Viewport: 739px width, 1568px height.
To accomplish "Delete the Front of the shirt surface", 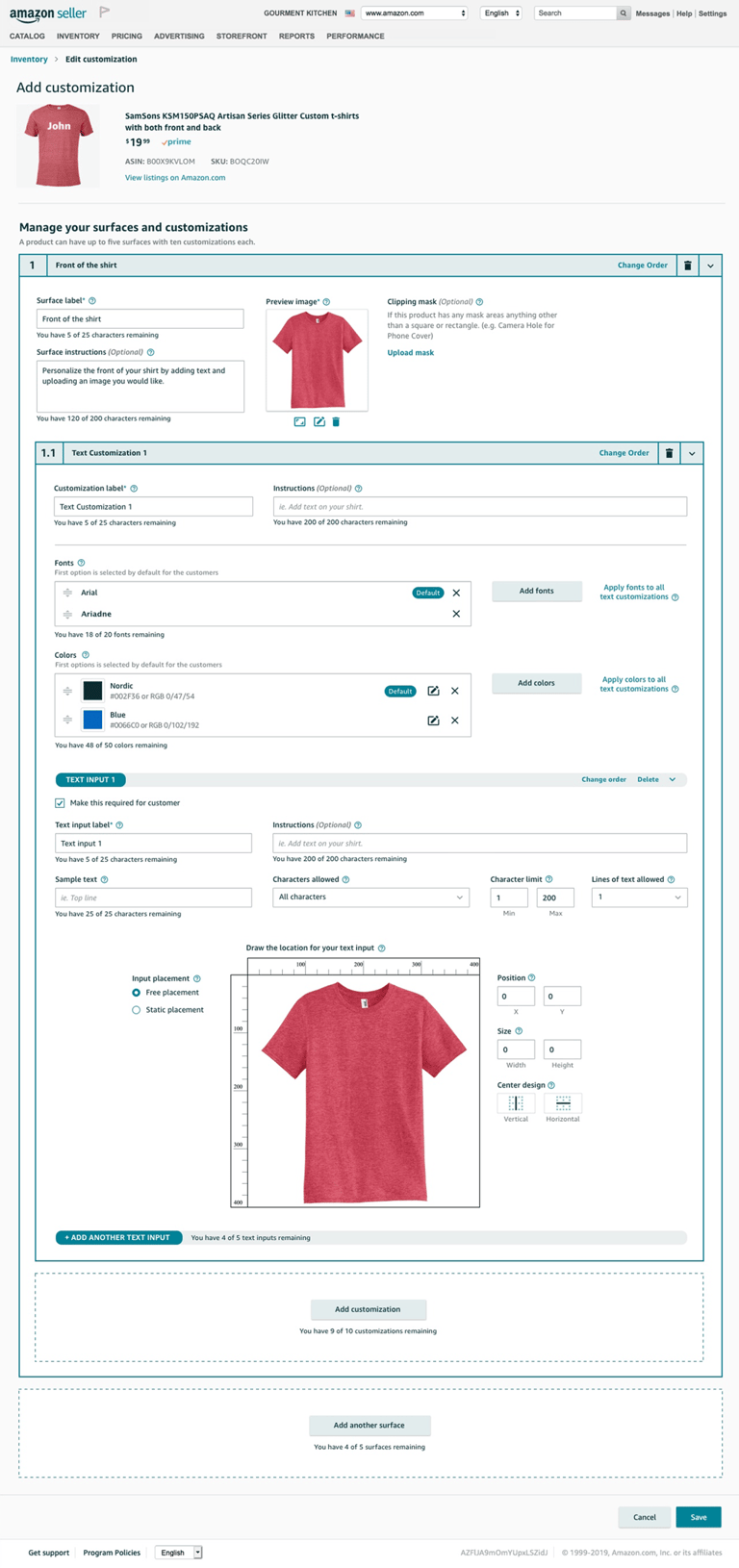I will coord(687,266).
